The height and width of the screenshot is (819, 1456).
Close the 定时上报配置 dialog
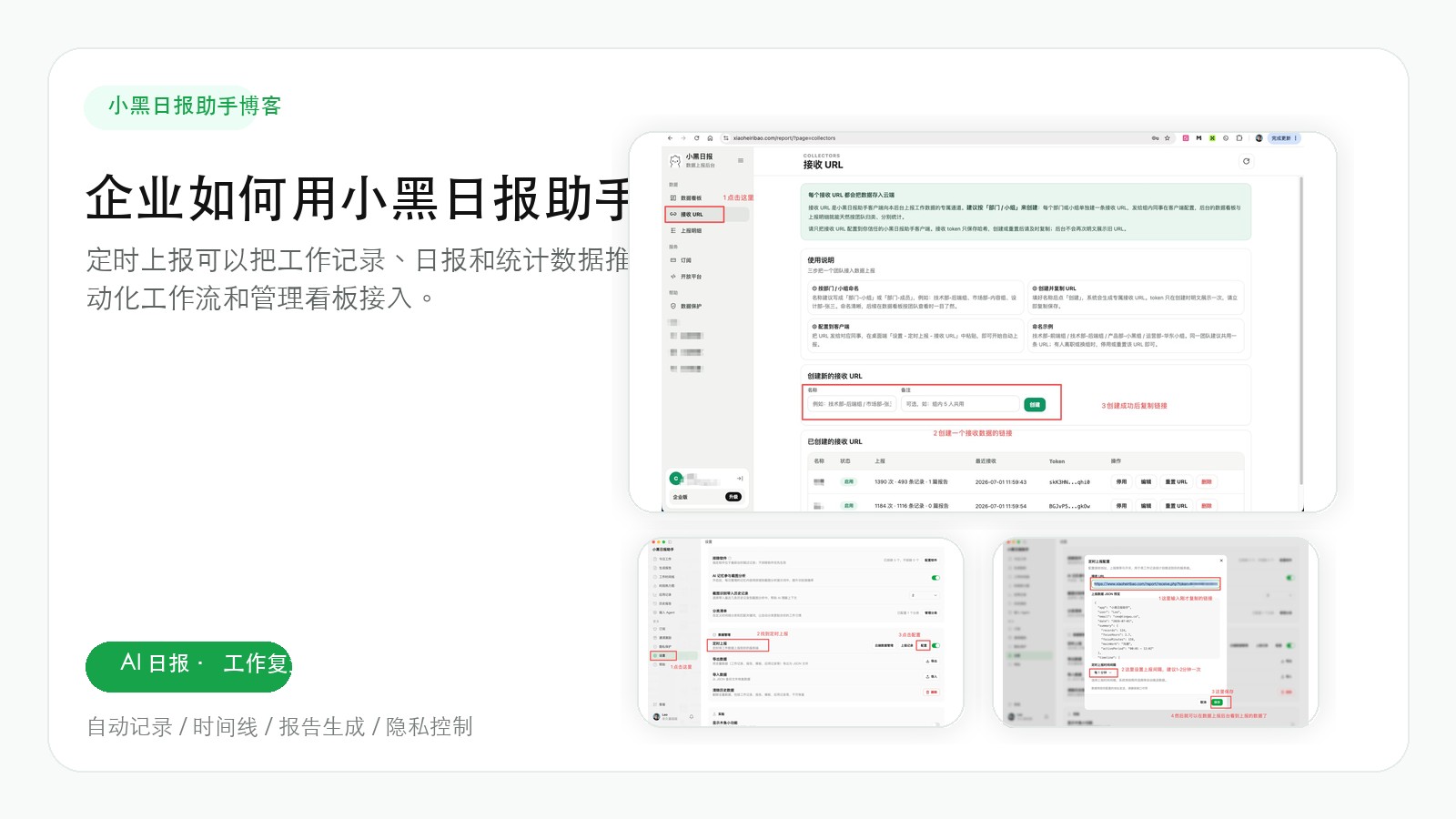[x=1221, y=561]
